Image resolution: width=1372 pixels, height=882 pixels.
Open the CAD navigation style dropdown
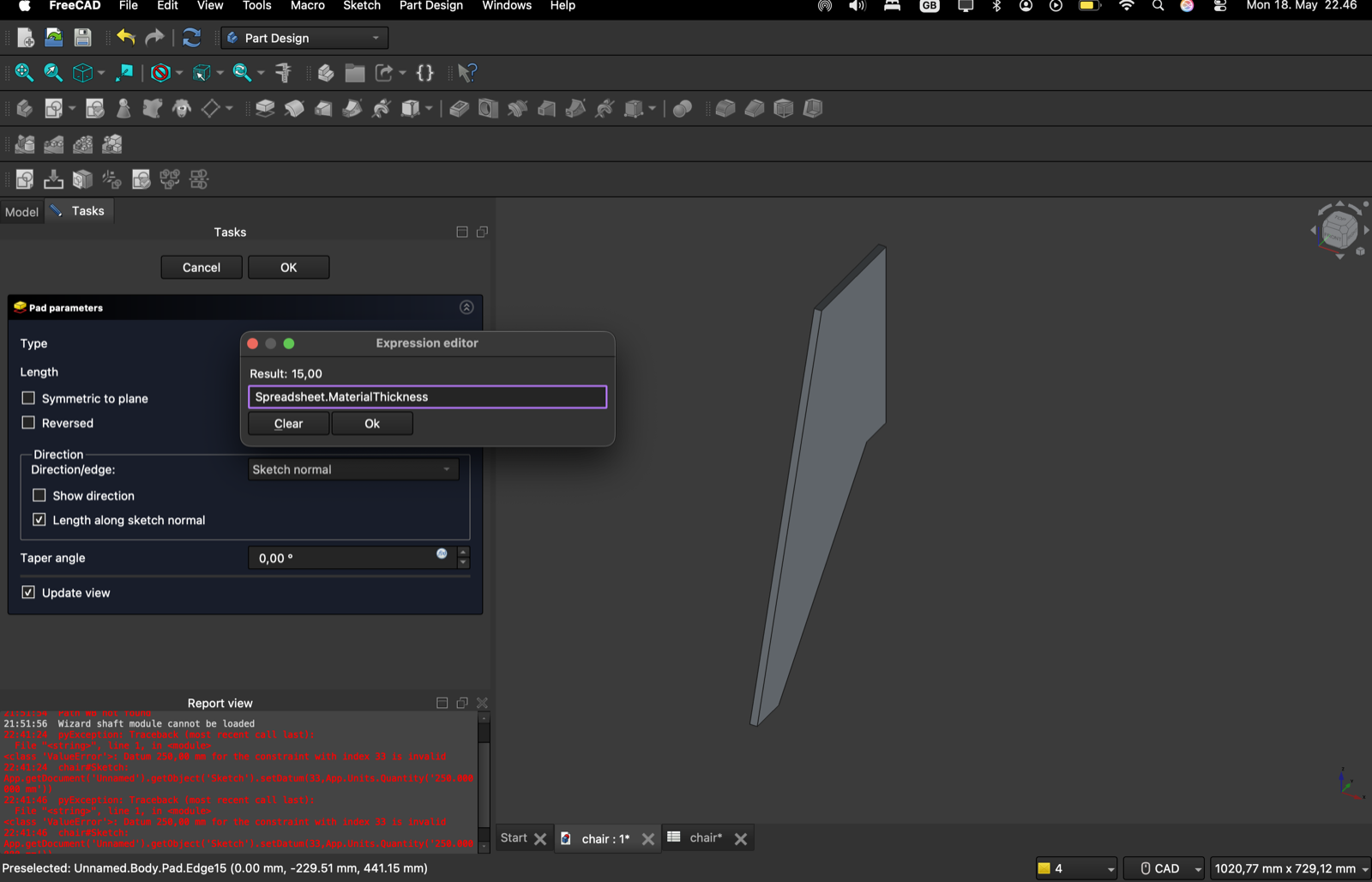coord(1164,868)
